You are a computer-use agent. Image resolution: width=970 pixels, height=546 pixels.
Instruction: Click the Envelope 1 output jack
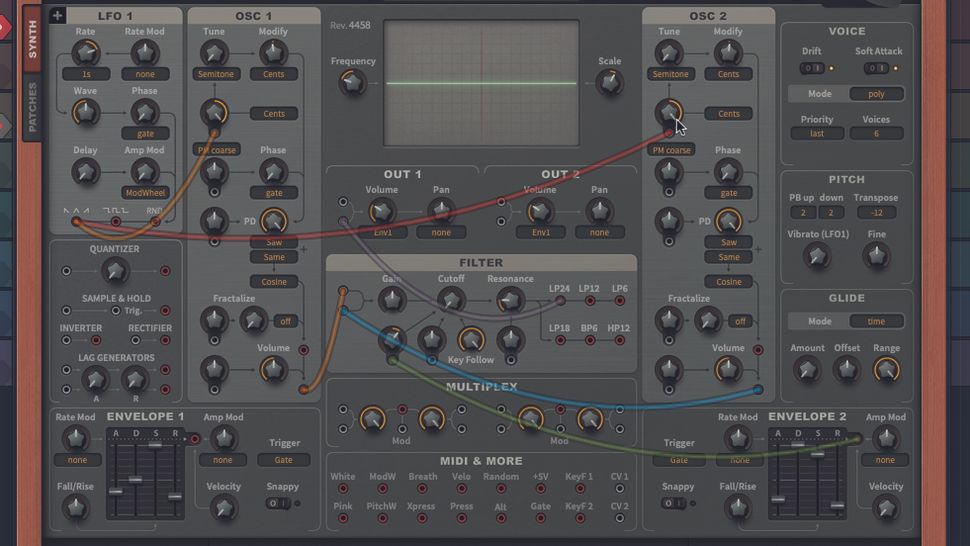pyautogui.click(x=194, y=439)
